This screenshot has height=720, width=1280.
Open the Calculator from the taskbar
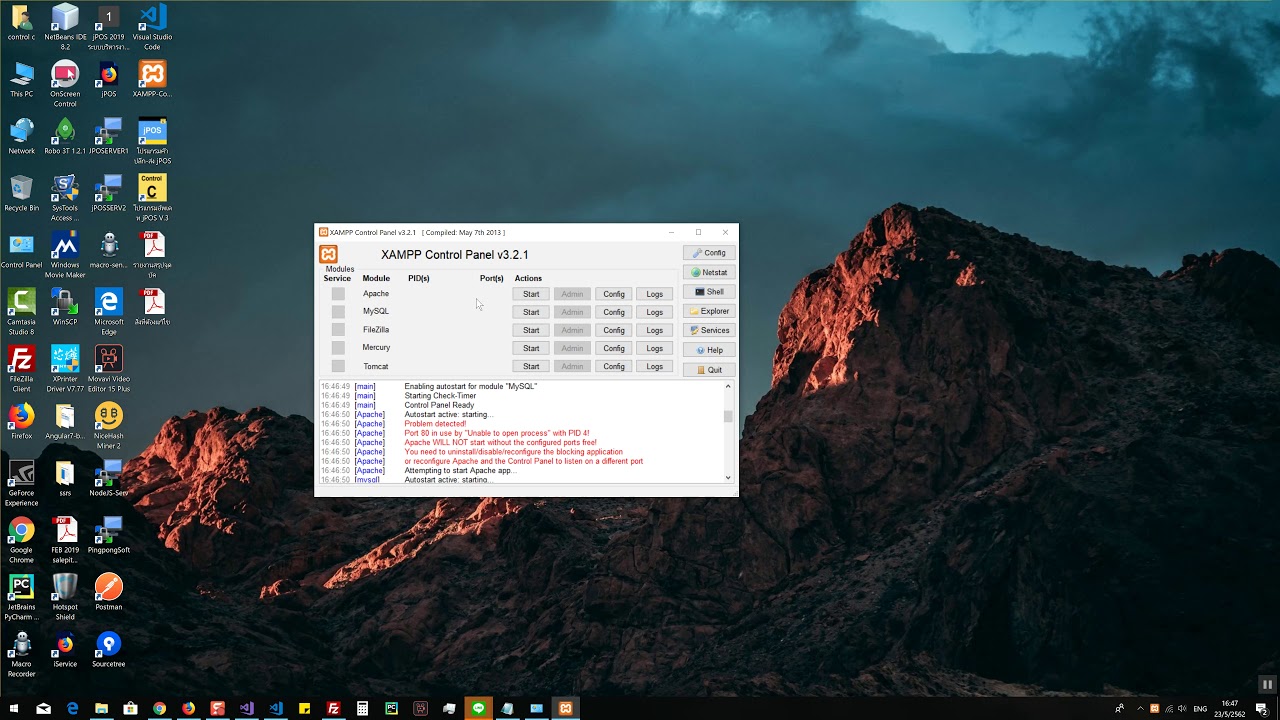[x=362, y=708]
